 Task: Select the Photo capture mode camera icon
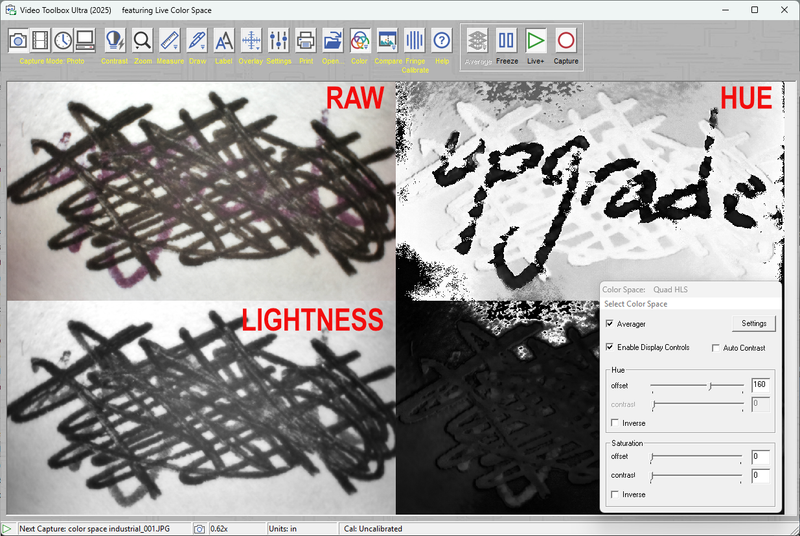coord(18,41)
